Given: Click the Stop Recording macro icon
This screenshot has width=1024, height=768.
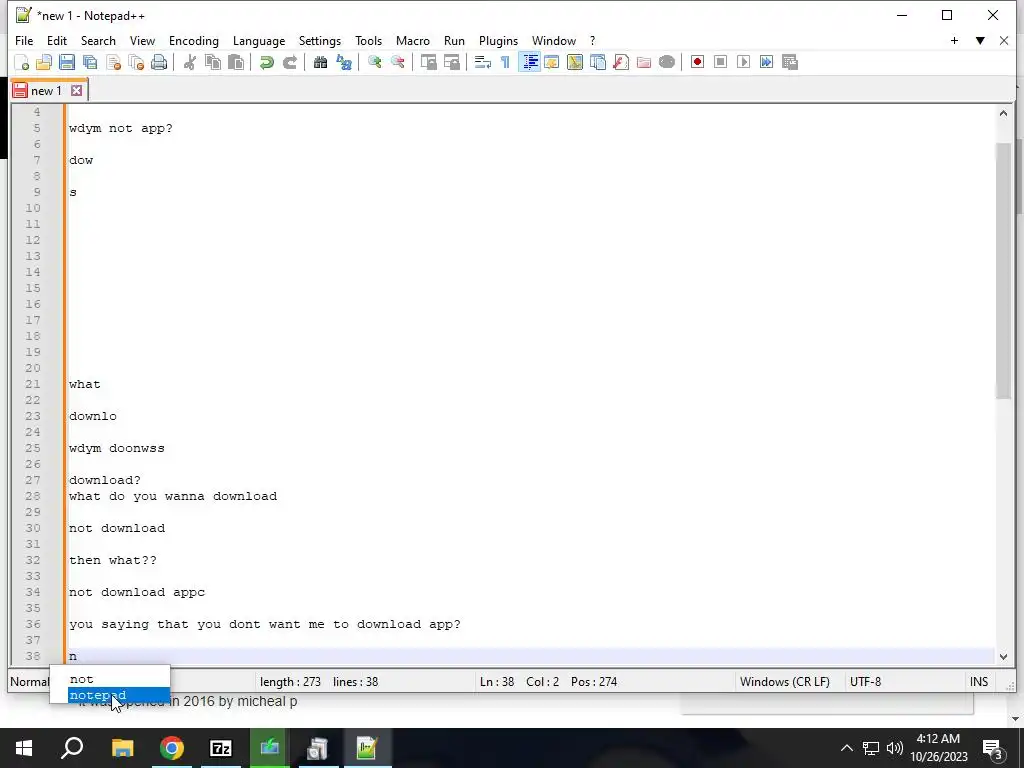Looking at the screenshot, I should (x=720, y=62).
